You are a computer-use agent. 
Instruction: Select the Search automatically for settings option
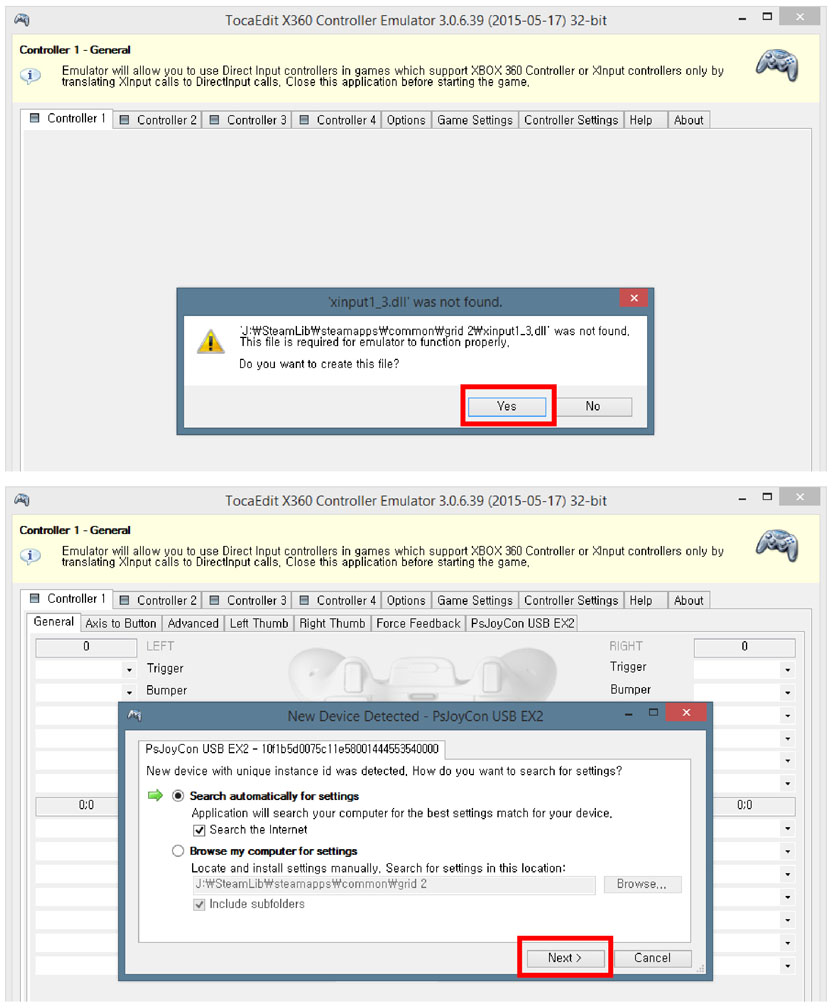(178, 796)
